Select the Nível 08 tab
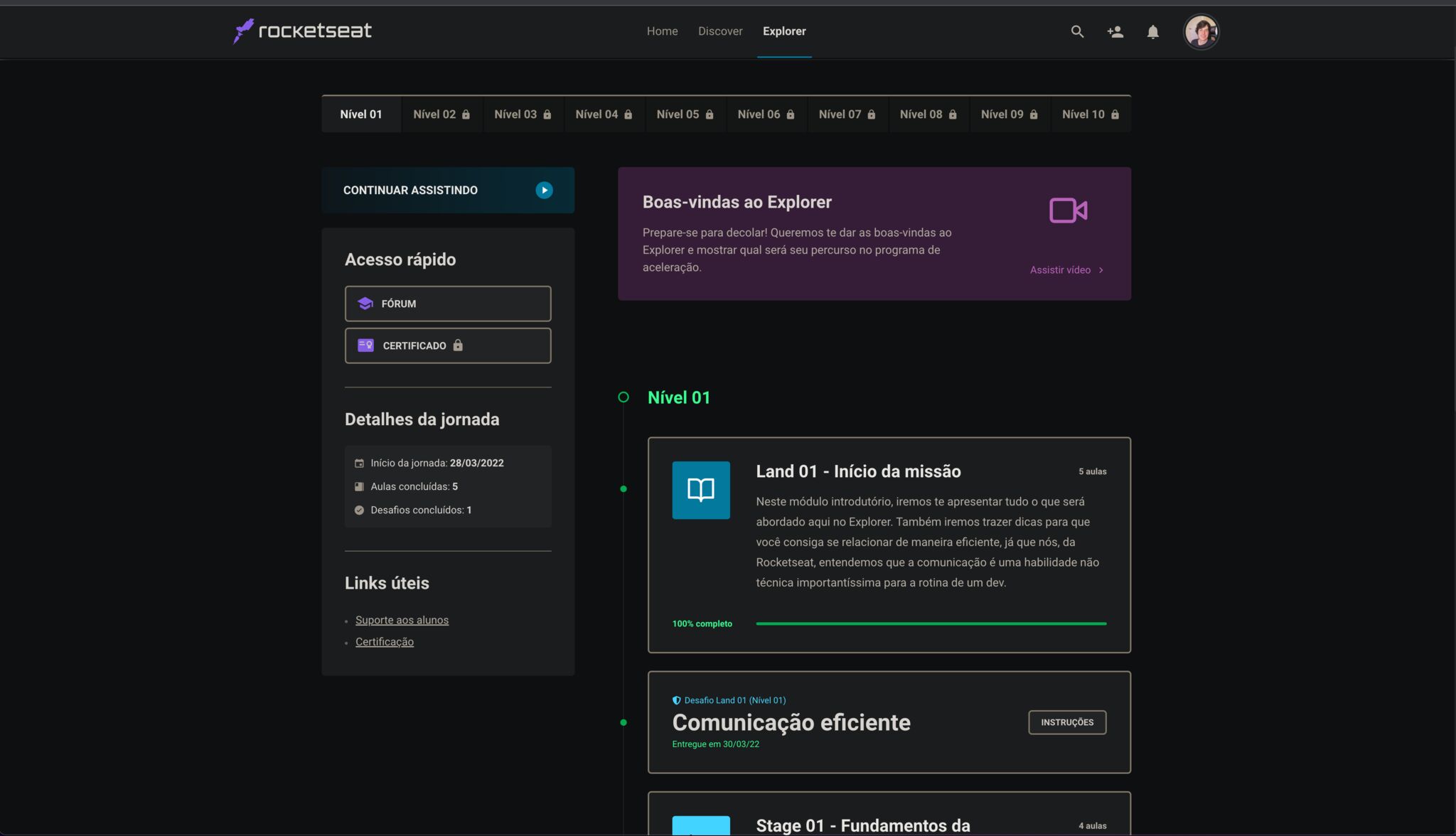This screenshot has width=1456, height=836. click(x=928, y=114)
